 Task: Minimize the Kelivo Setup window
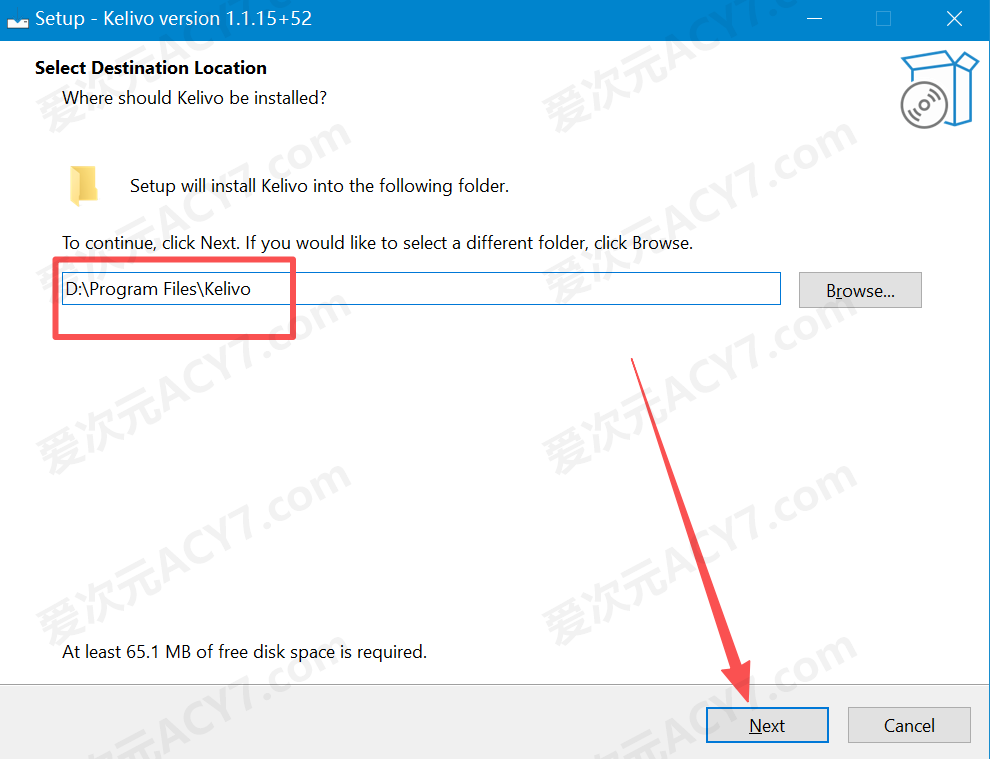(x=814, y=19)
